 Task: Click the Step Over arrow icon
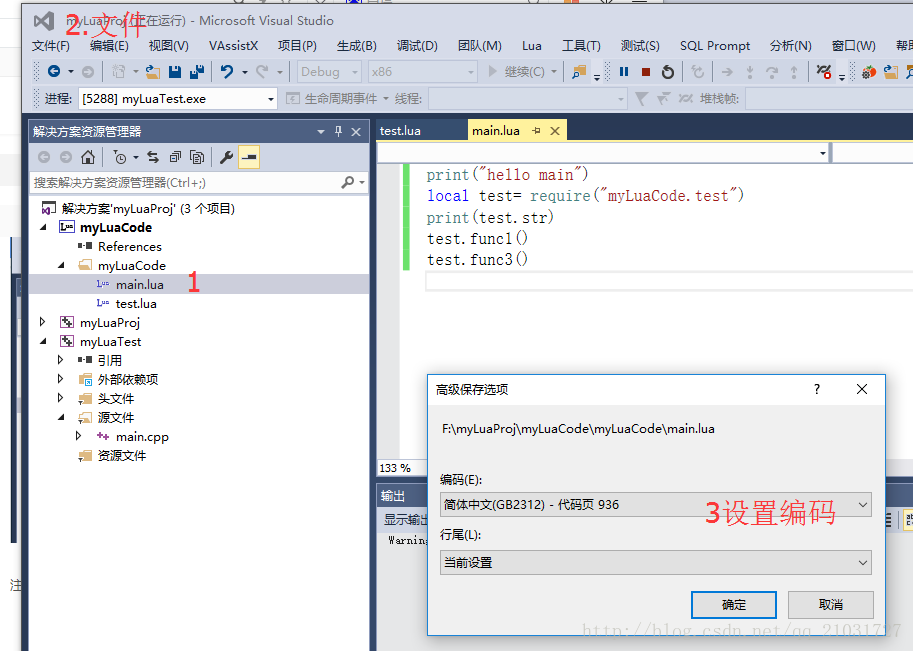click(772, 72)
